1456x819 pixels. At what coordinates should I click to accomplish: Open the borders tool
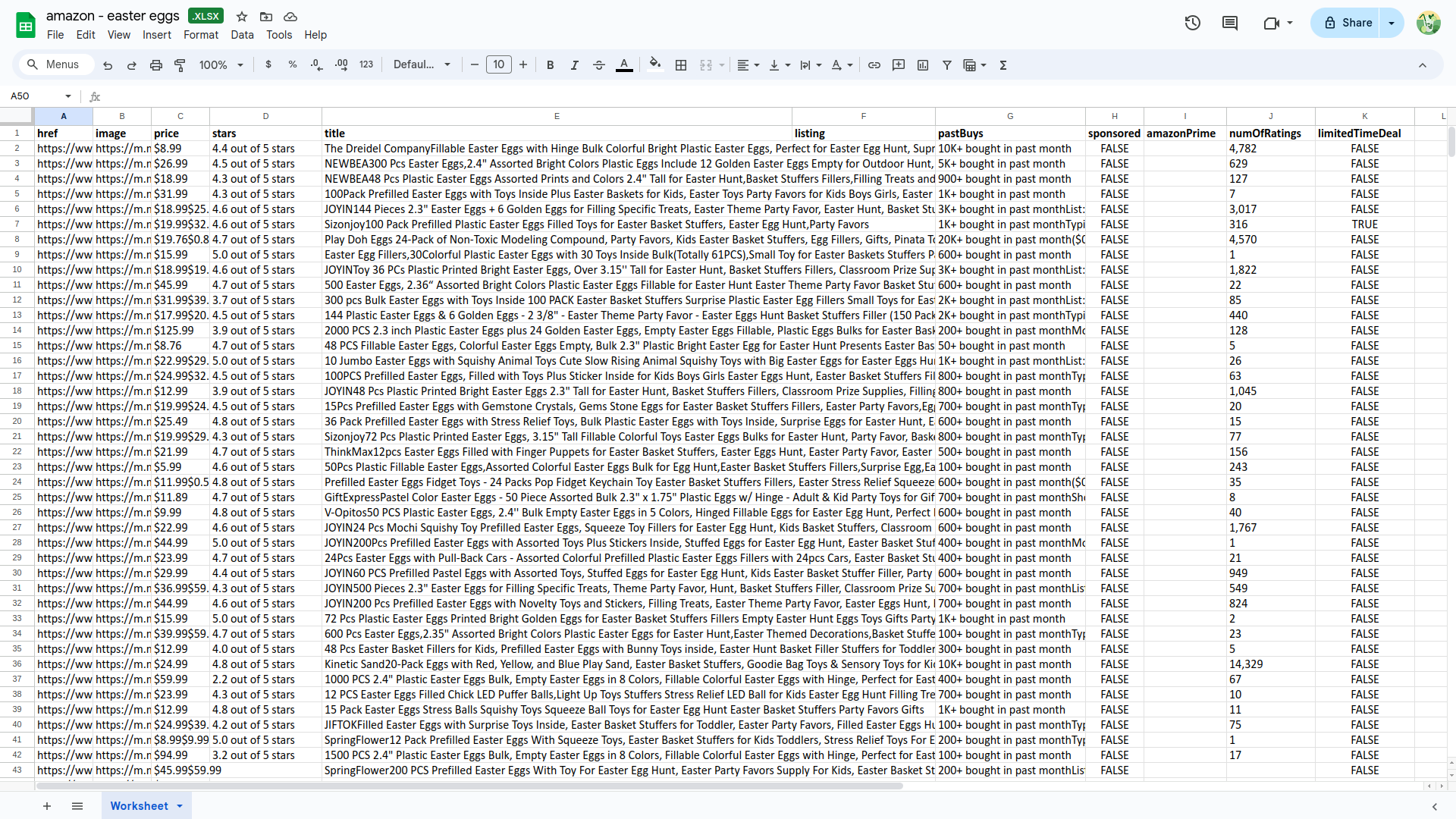tap(681, 65)
